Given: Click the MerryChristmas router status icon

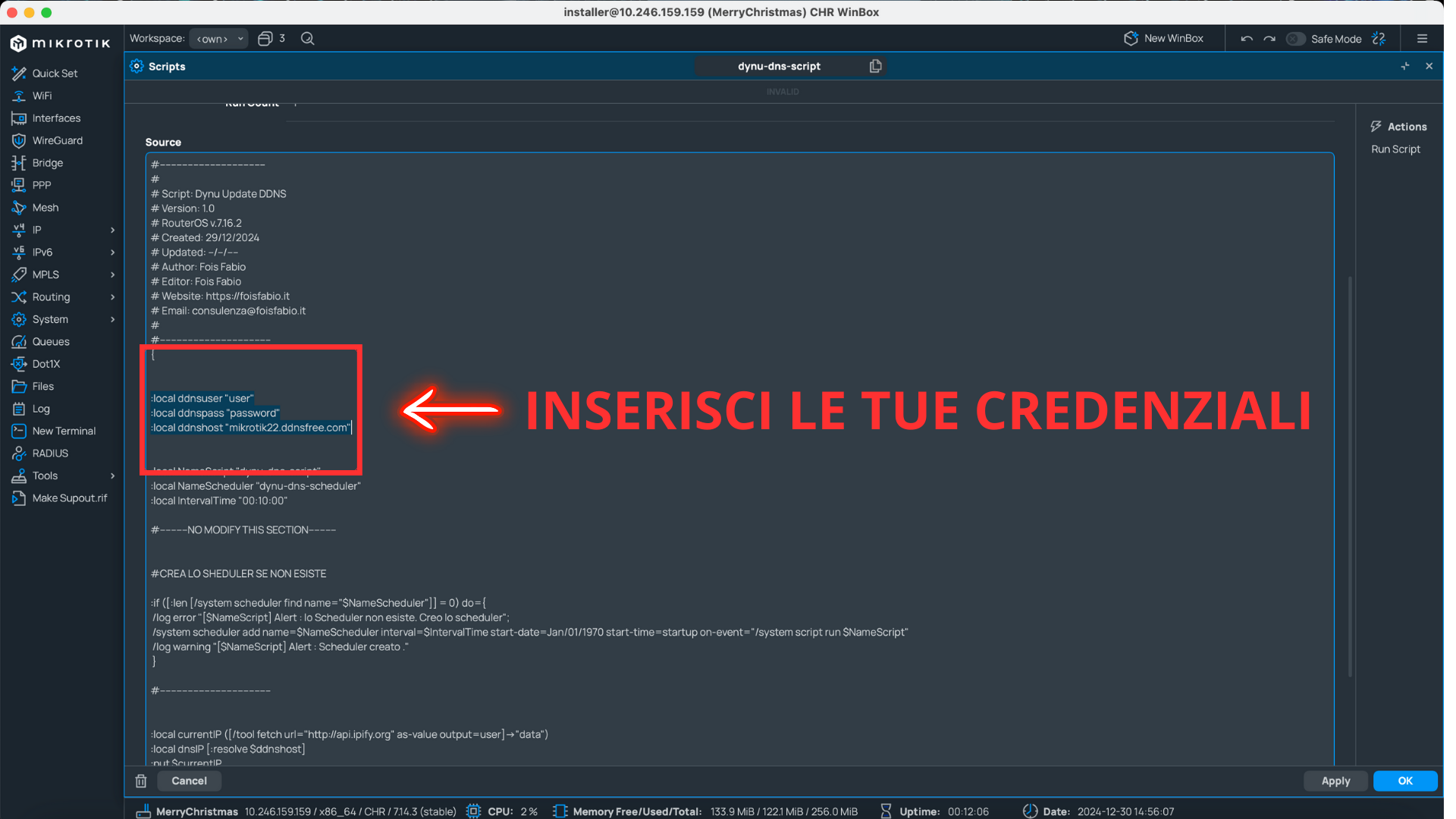Looking at the screenshot, I should [143, 811].
